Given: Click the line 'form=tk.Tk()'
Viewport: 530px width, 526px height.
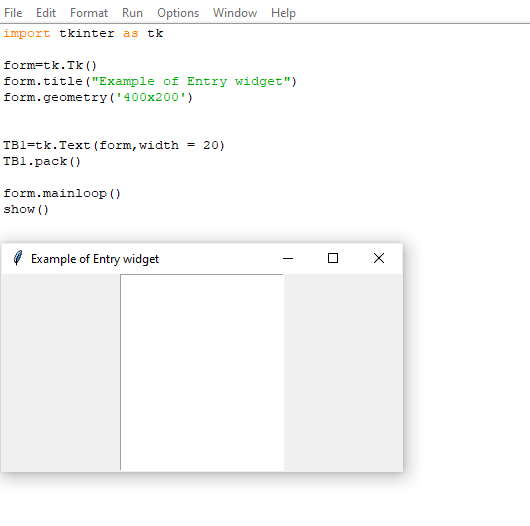Looking at the screenshot, I should (x=50, y=65).
